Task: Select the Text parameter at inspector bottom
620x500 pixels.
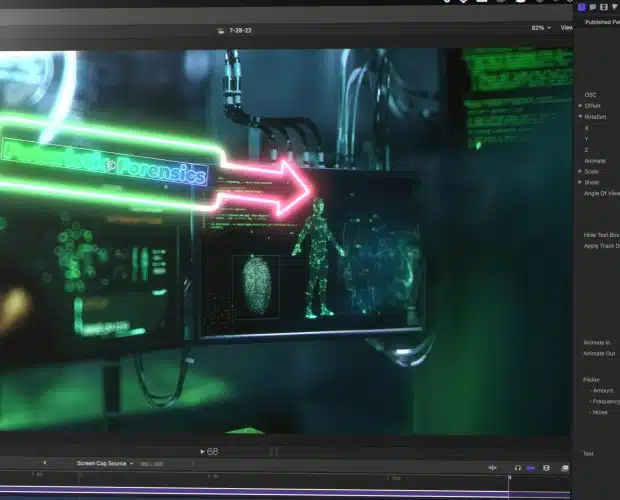Action: tap(588, 453)
